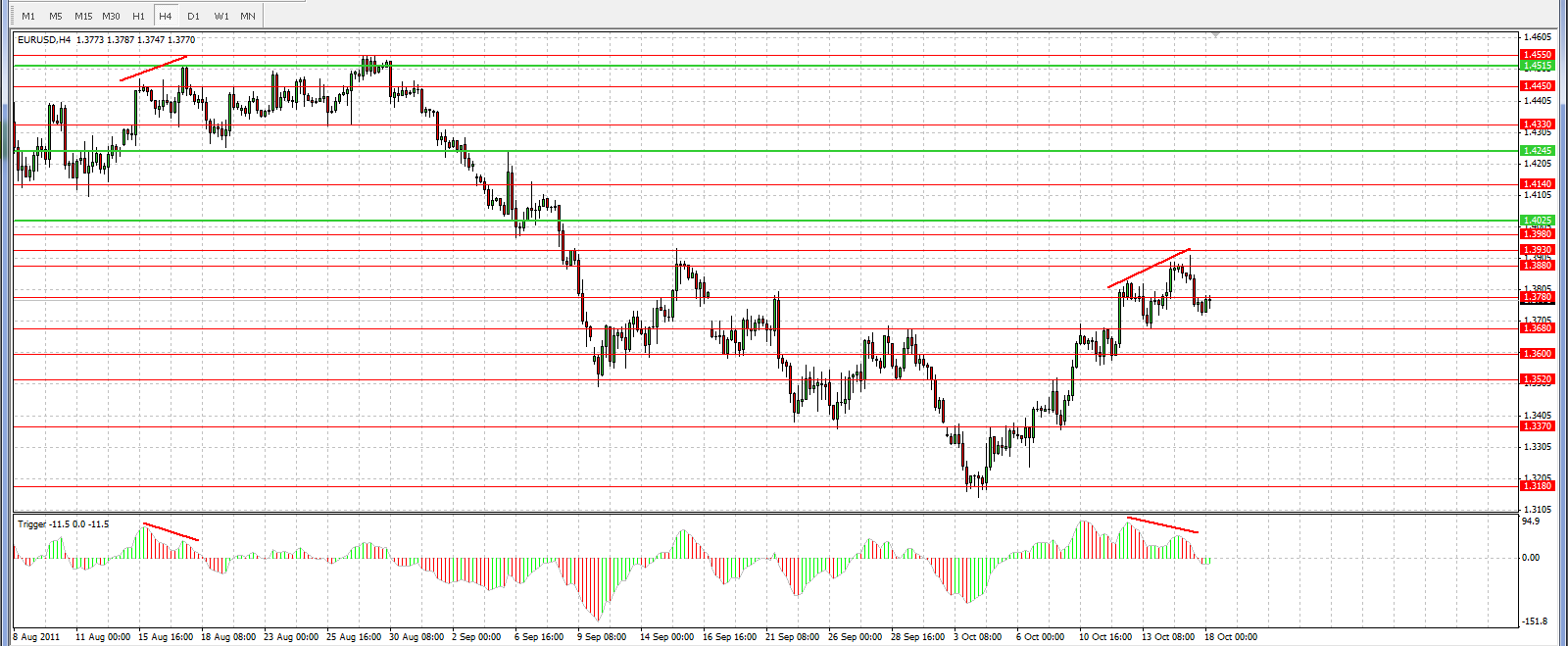Select the 1.4140 red price label
The image size is (1568, 646).
pos(1537,184)
